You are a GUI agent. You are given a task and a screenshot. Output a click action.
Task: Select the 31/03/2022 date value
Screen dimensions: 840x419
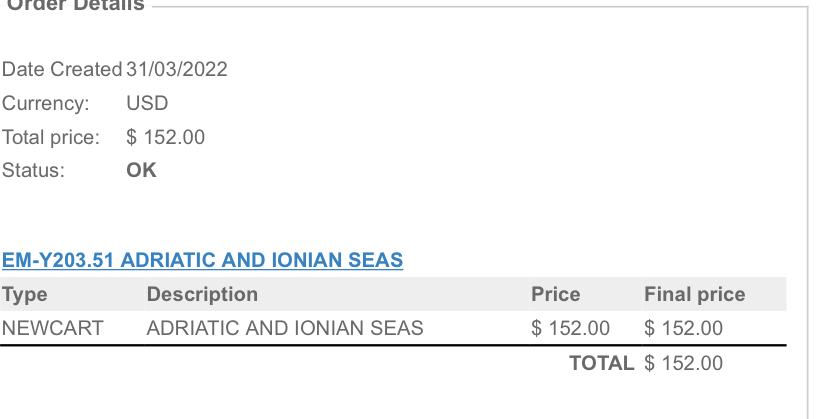(x=177, y=70)
